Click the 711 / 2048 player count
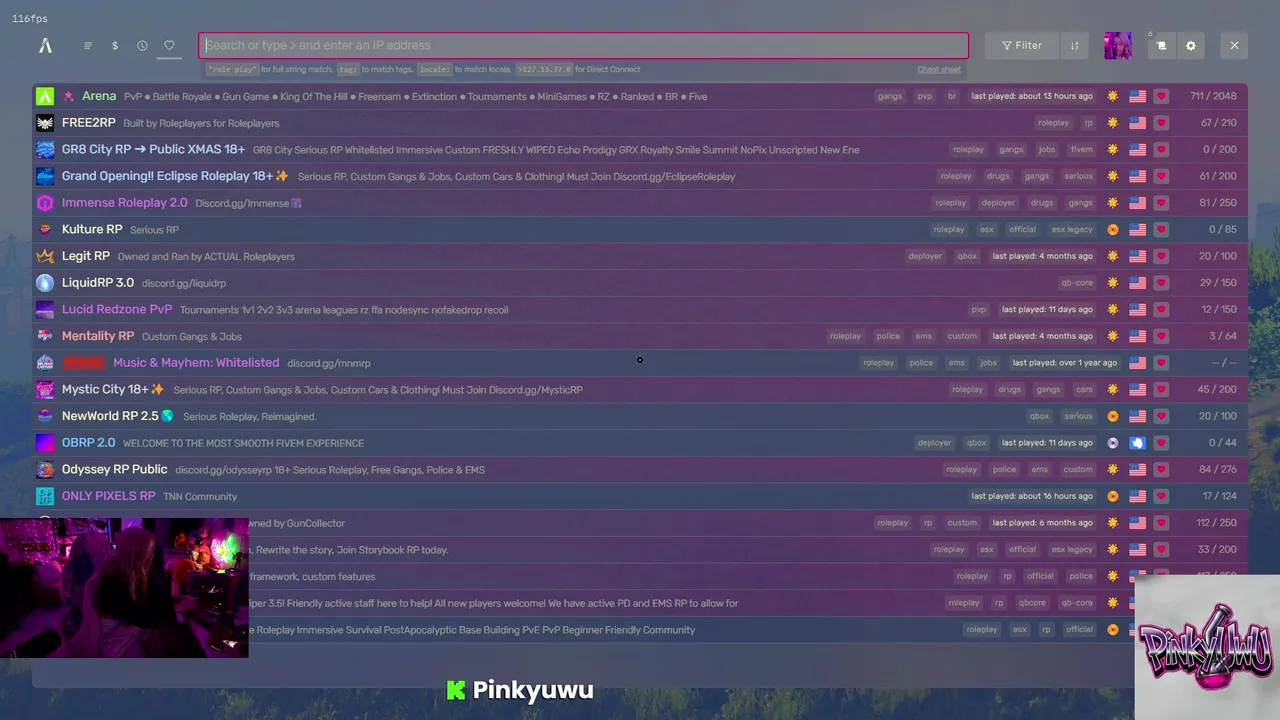This screenshot has height=720, width=1280. coord(1213,96)
